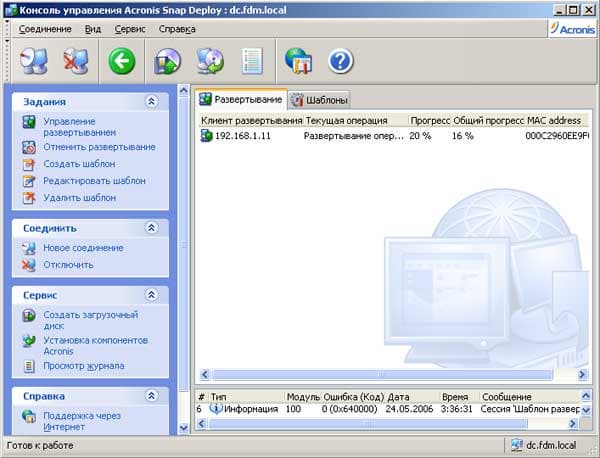Open the Справка menu
This screenshot has height=458, width=600.
pyautogui.click(x=177, y=29)
